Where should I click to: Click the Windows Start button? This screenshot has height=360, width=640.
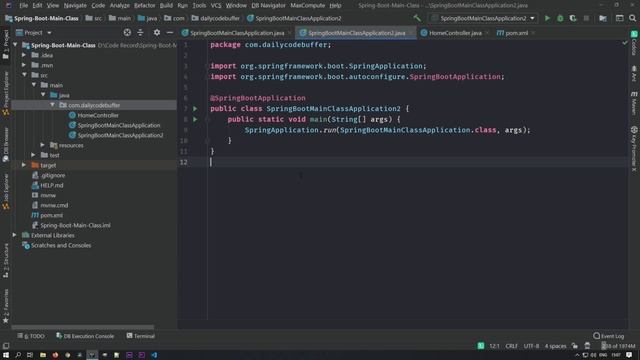coord(6,355)
